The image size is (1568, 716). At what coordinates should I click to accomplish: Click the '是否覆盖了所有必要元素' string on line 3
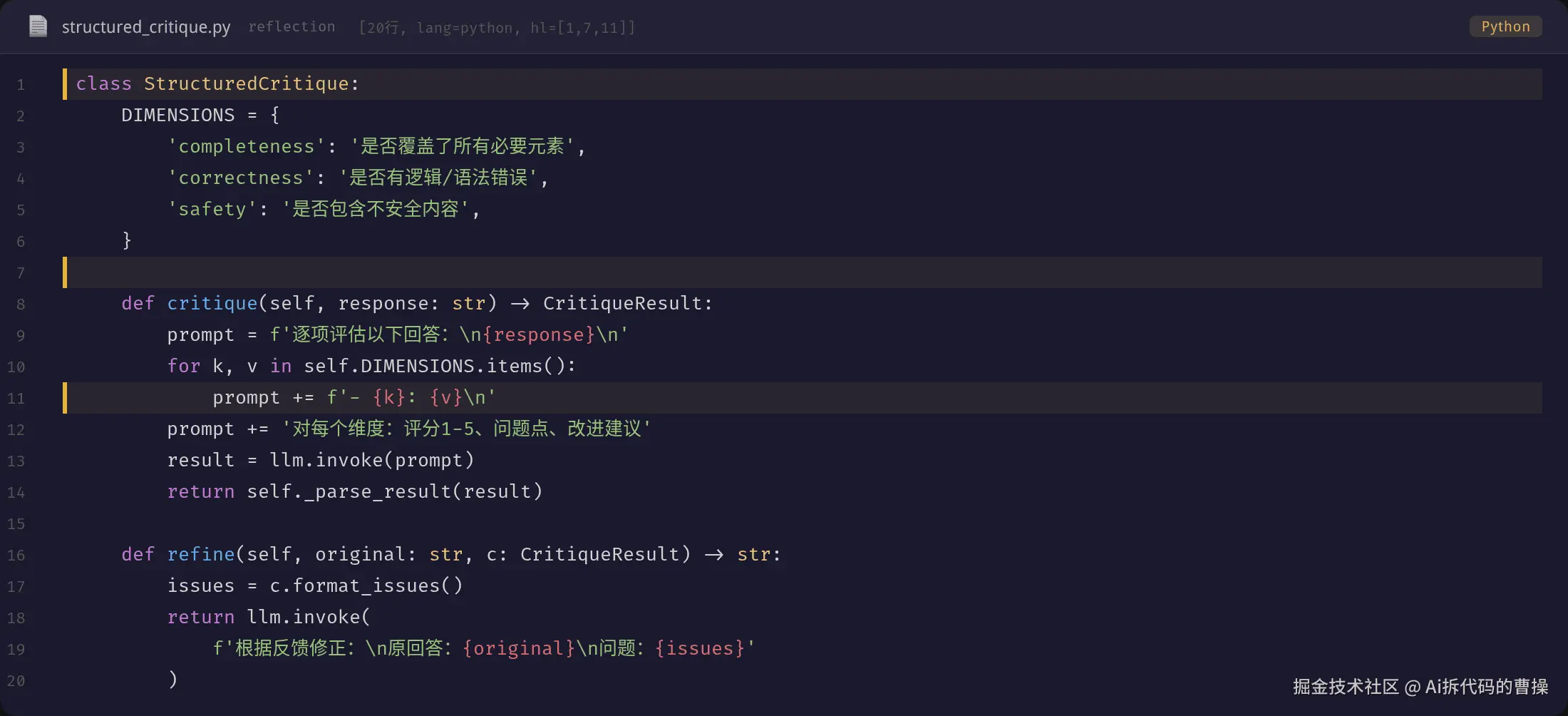[462, 146]
